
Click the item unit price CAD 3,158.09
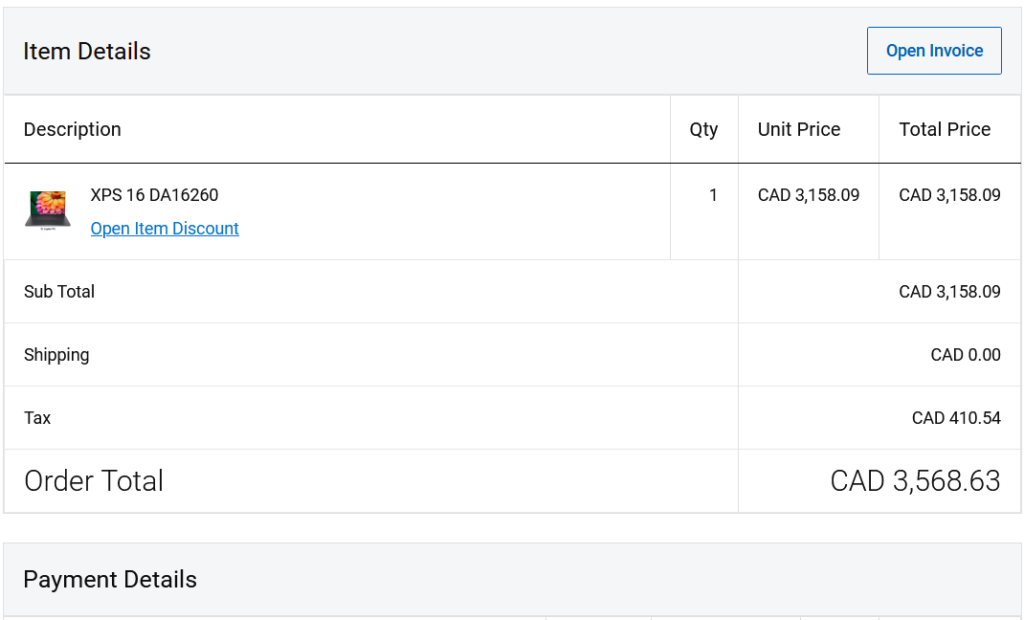pos(808,195)
